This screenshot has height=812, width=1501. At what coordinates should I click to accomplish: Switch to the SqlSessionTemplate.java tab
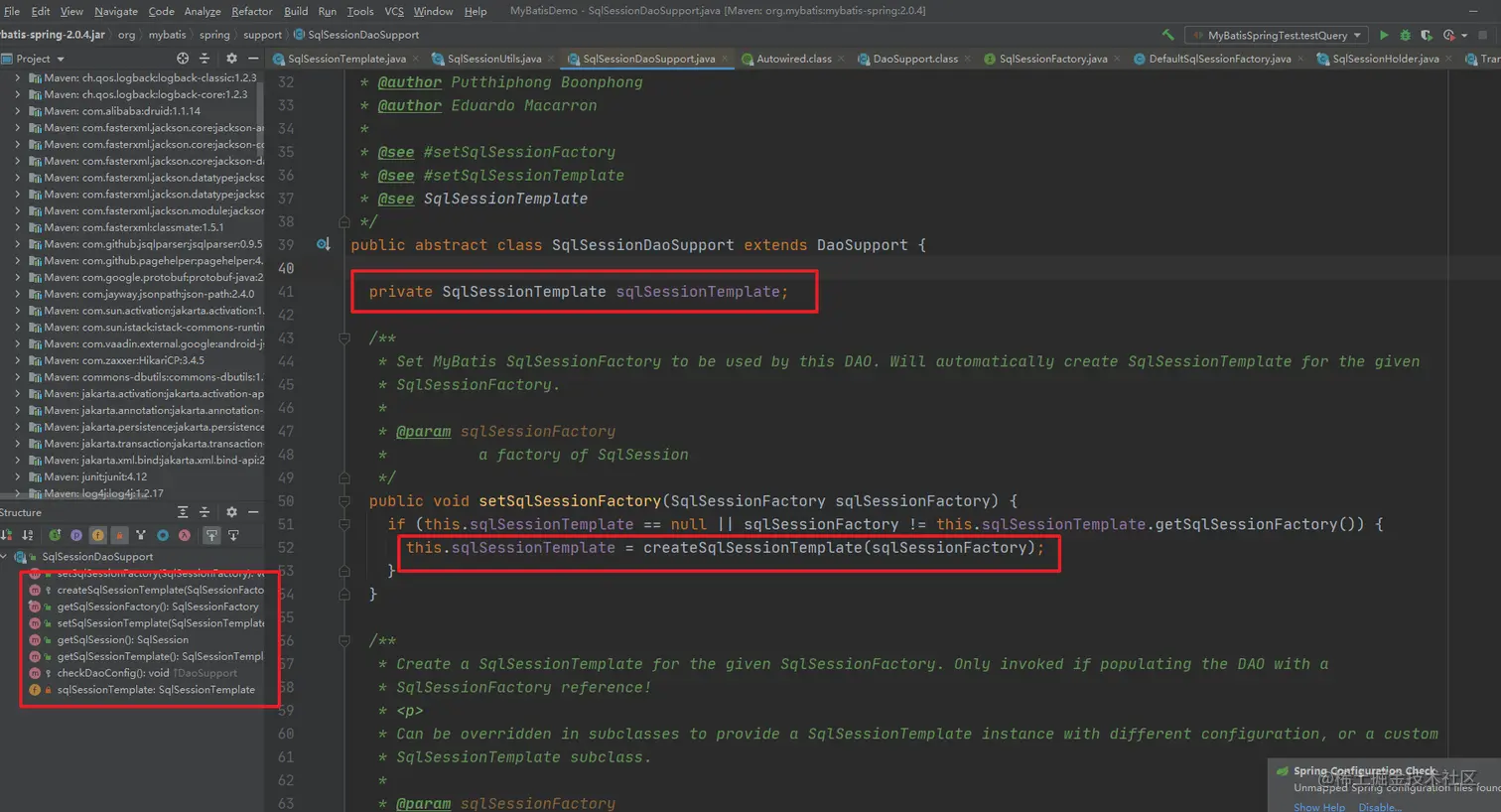tap(345, 59)
